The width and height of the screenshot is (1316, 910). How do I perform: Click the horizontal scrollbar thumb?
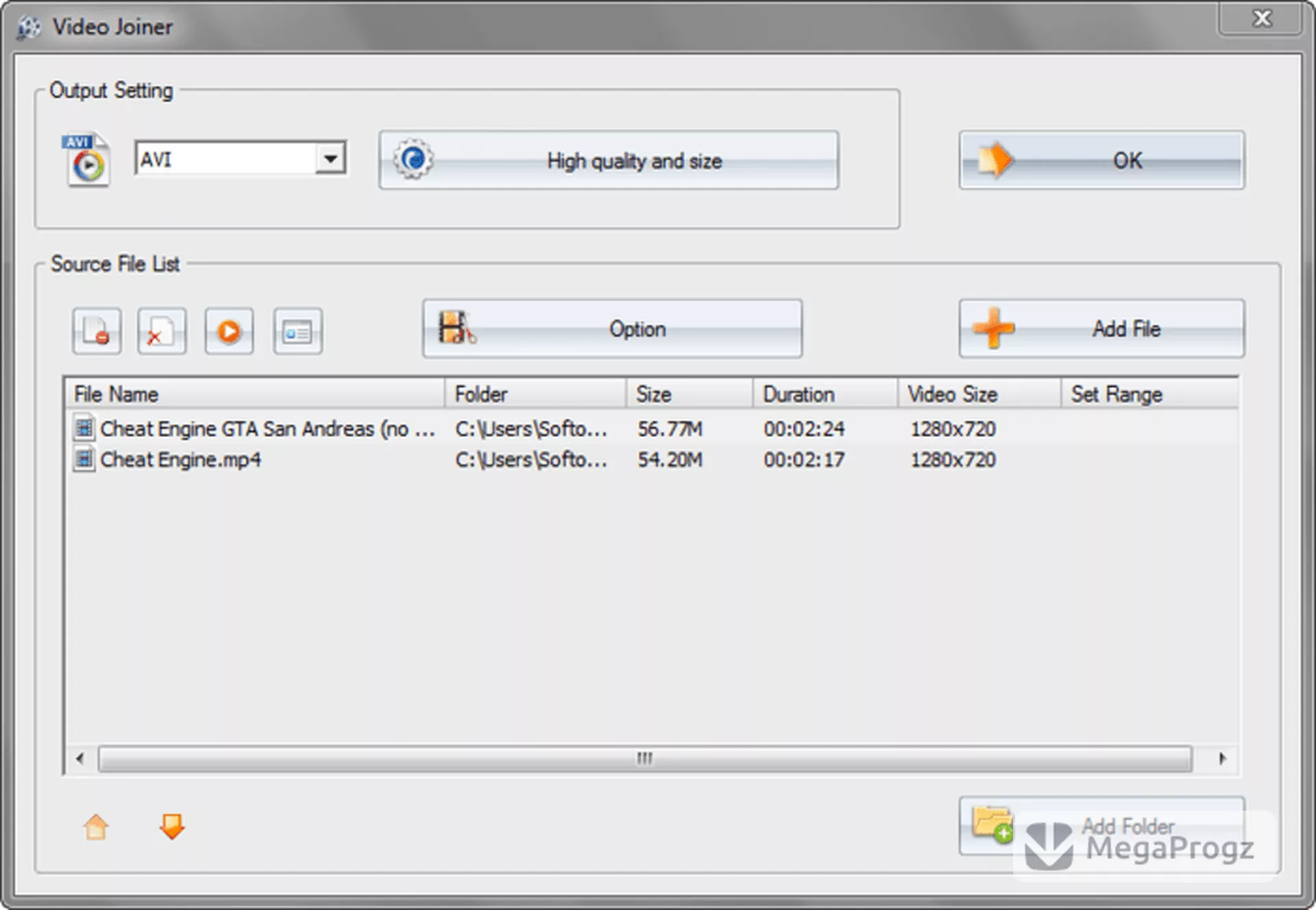(x=645, y=758)
